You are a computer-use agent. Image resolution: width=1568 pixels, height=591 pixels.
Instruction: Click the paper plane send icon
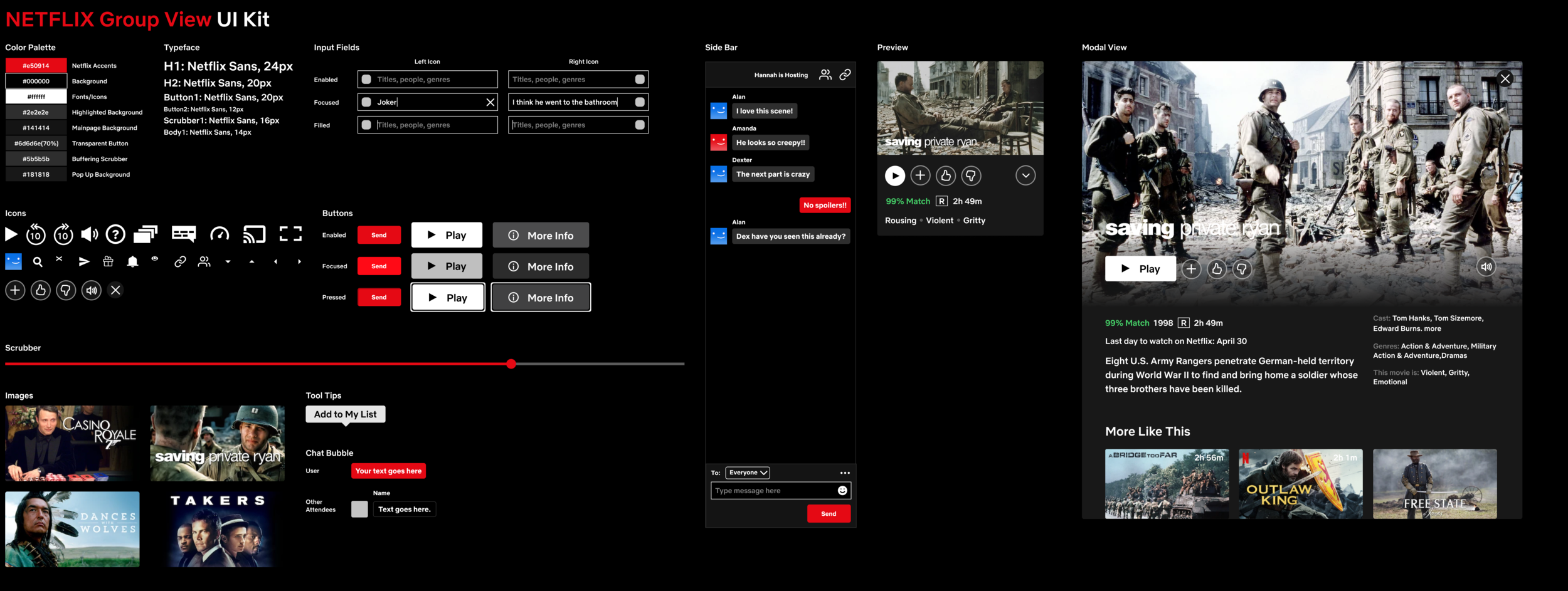[84, 262]
